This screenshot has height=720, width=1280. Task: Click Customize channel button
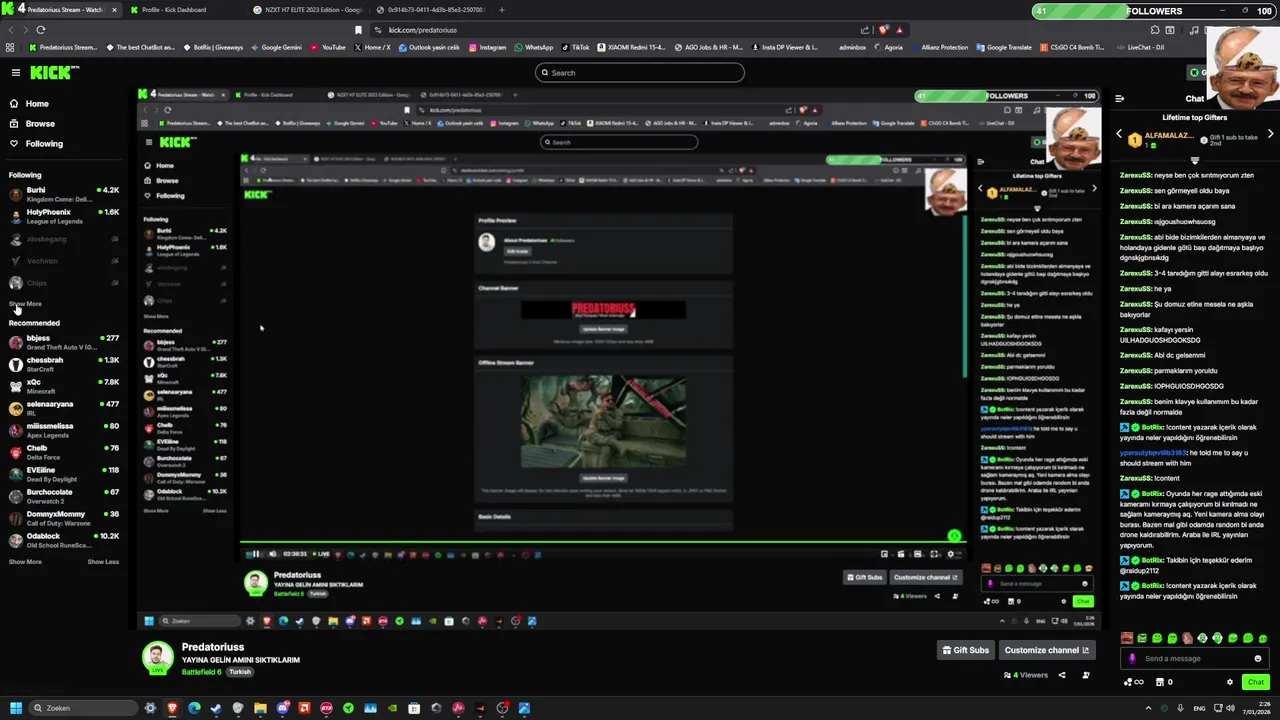[1046, 650]
